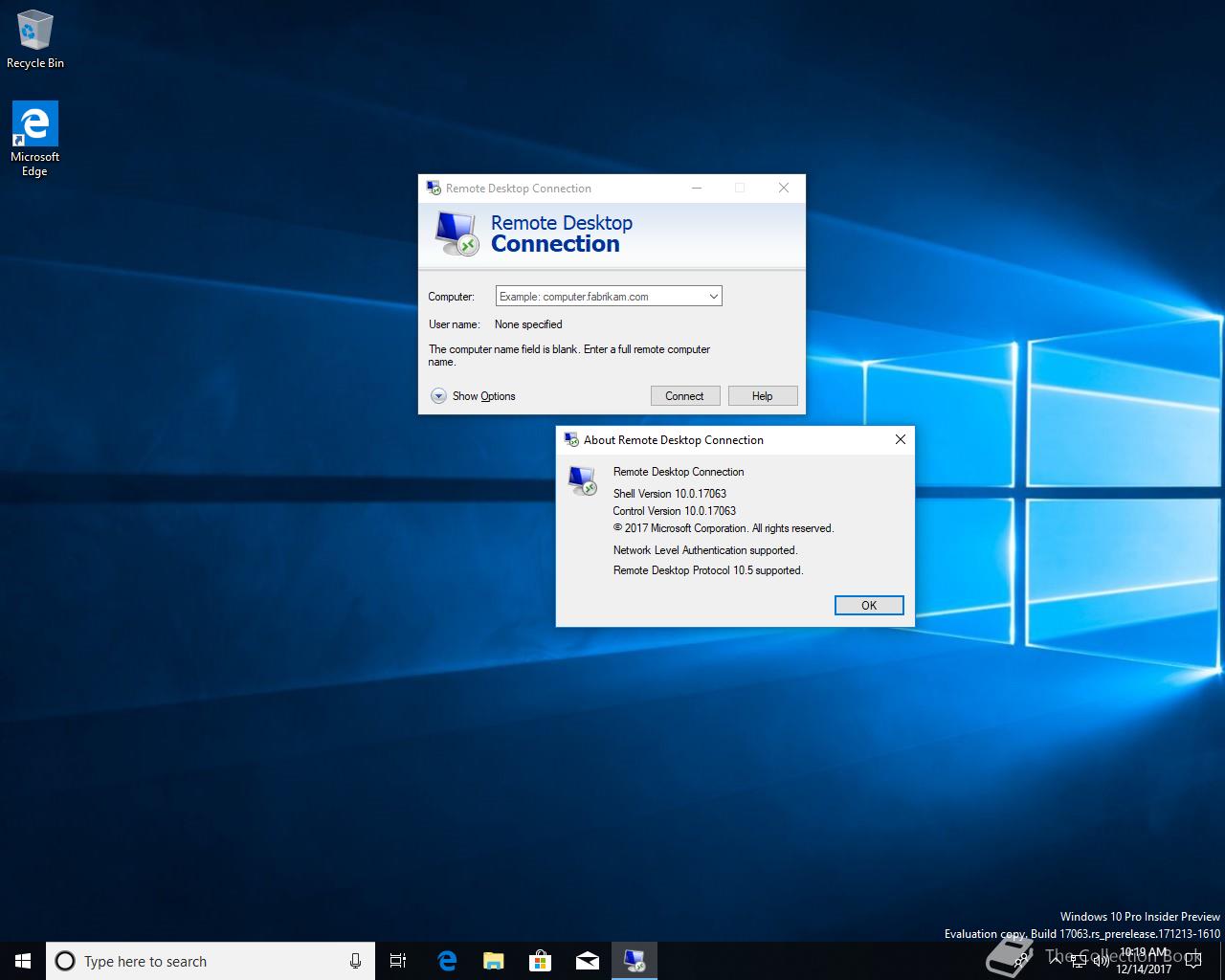Show hidden system tray icons
The image size is (1225, 980).
click(x=1056, y=961)
